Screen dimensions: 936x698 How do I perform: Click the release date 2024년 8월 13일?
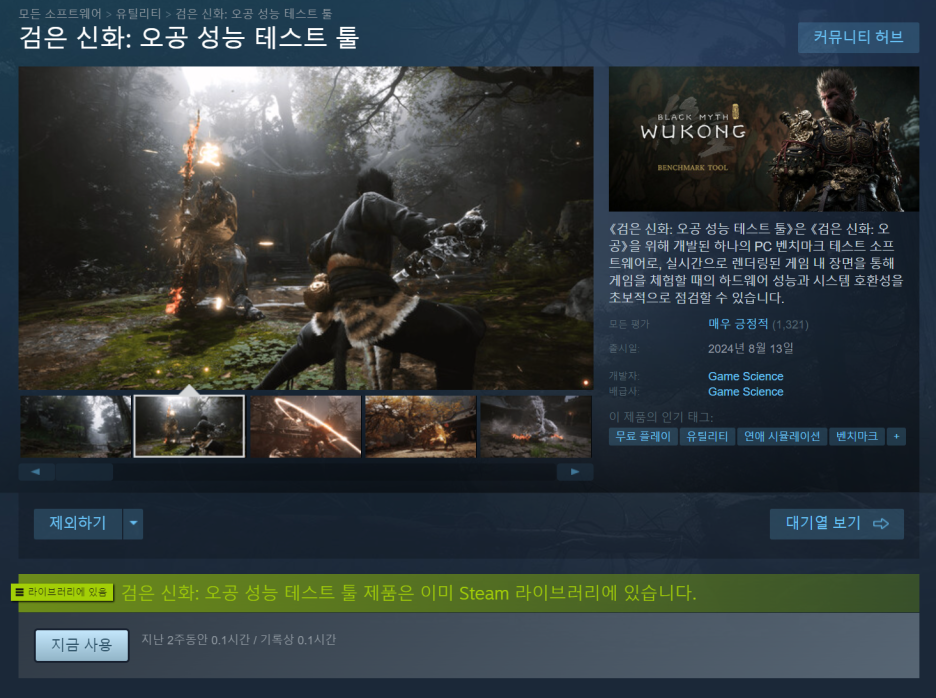[750, 349]
